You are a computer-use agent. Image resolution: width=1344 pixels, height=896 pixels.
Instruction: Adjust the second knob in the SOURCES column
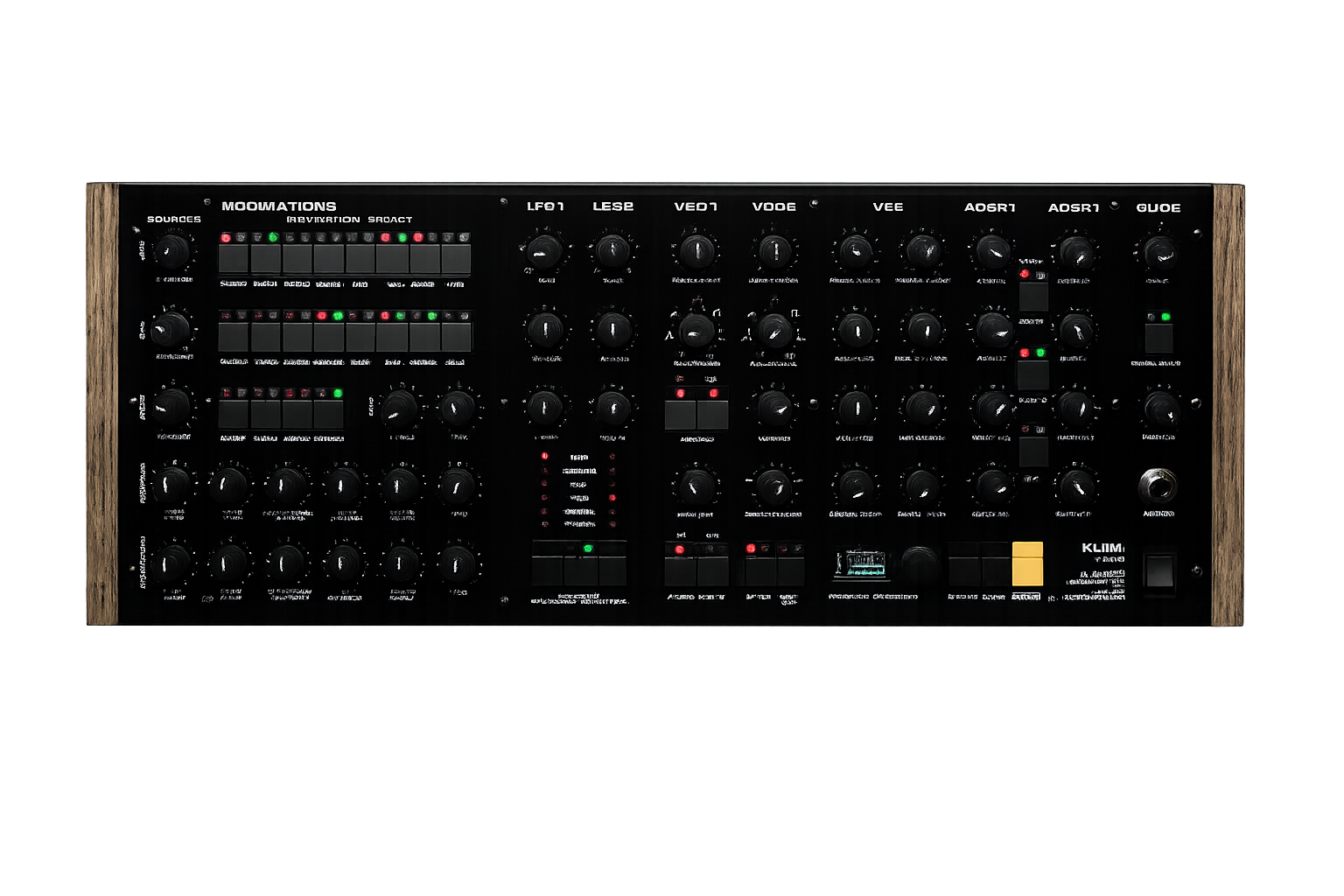[x=171, y=329]
